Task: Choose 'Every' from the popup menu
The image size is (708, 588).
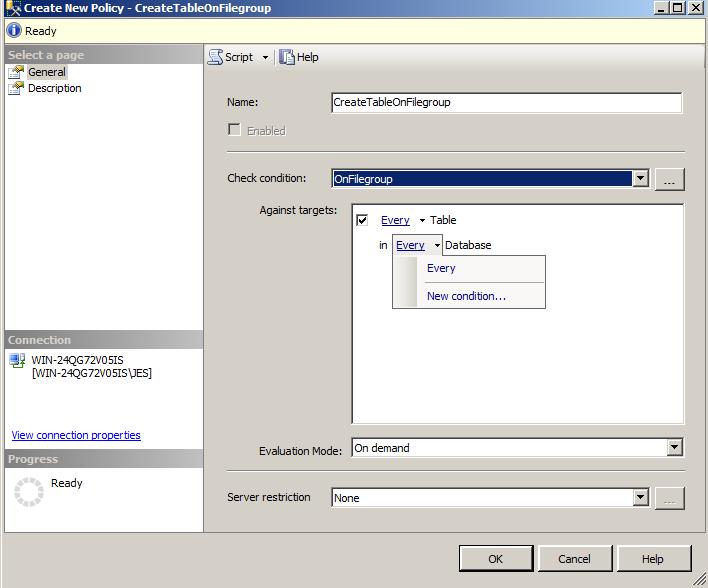Action: (x=441, y=268)
